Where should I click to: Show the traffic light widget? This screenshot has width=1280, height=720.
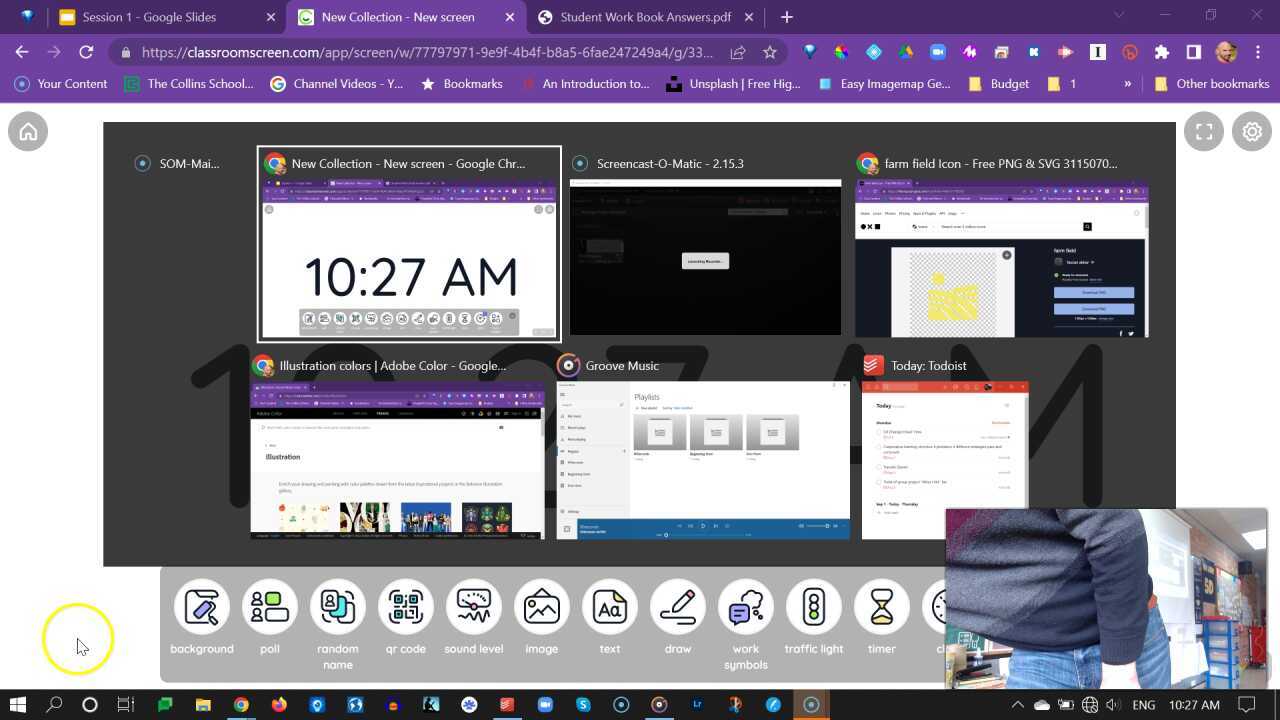tap(814, 607)
